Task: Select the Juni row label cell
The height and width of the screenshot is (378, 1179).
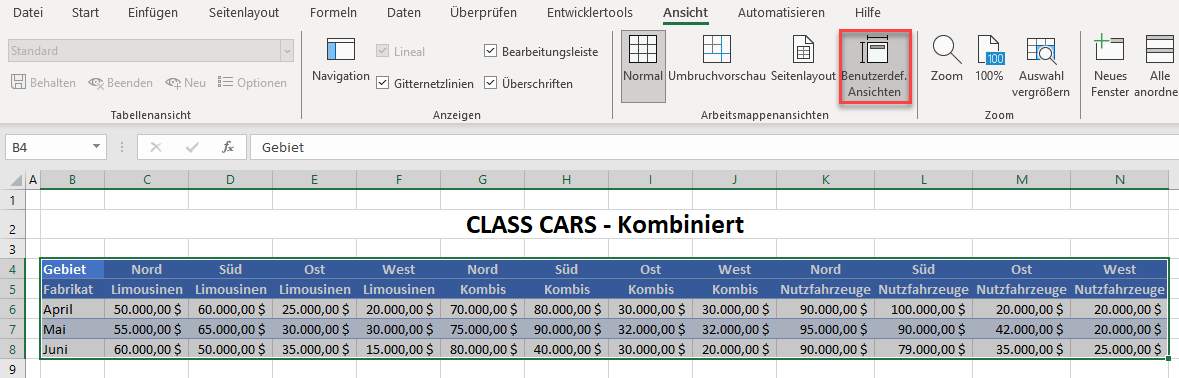Action: coord(72,349)
